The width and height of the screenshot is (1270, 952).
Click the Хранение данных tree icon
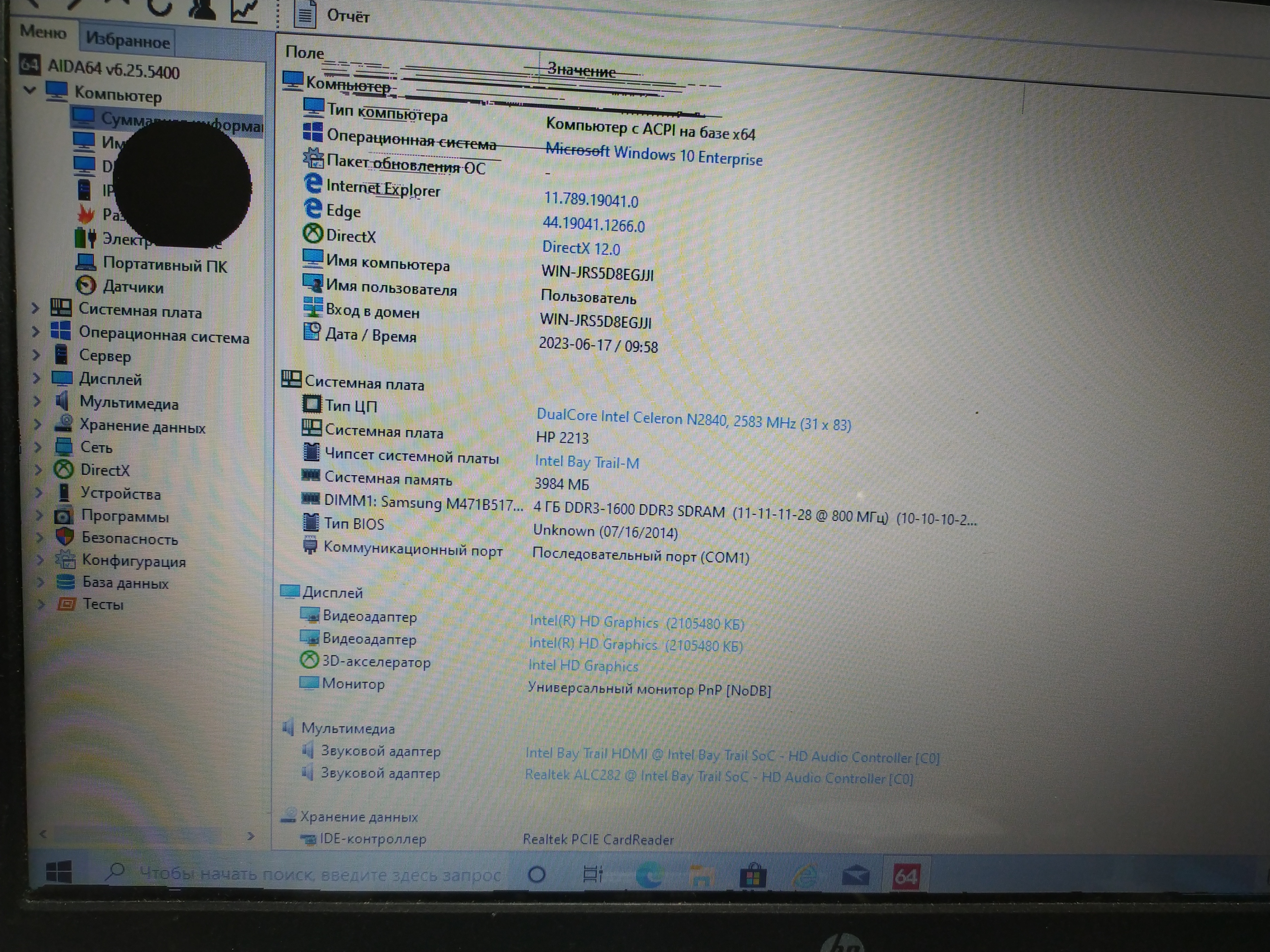tap(63, 424)
